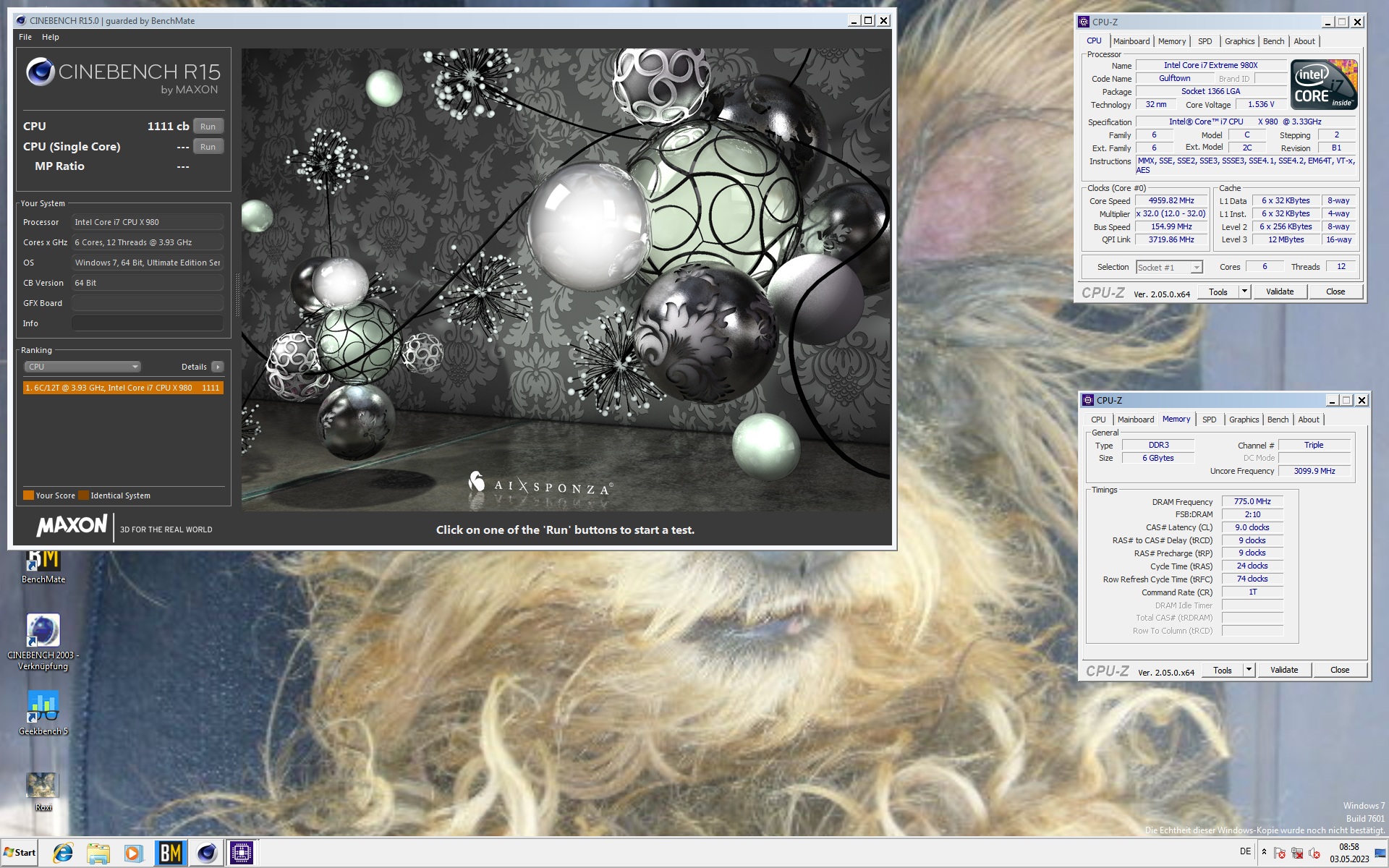Click the network status tray icon

(1297, 854)
